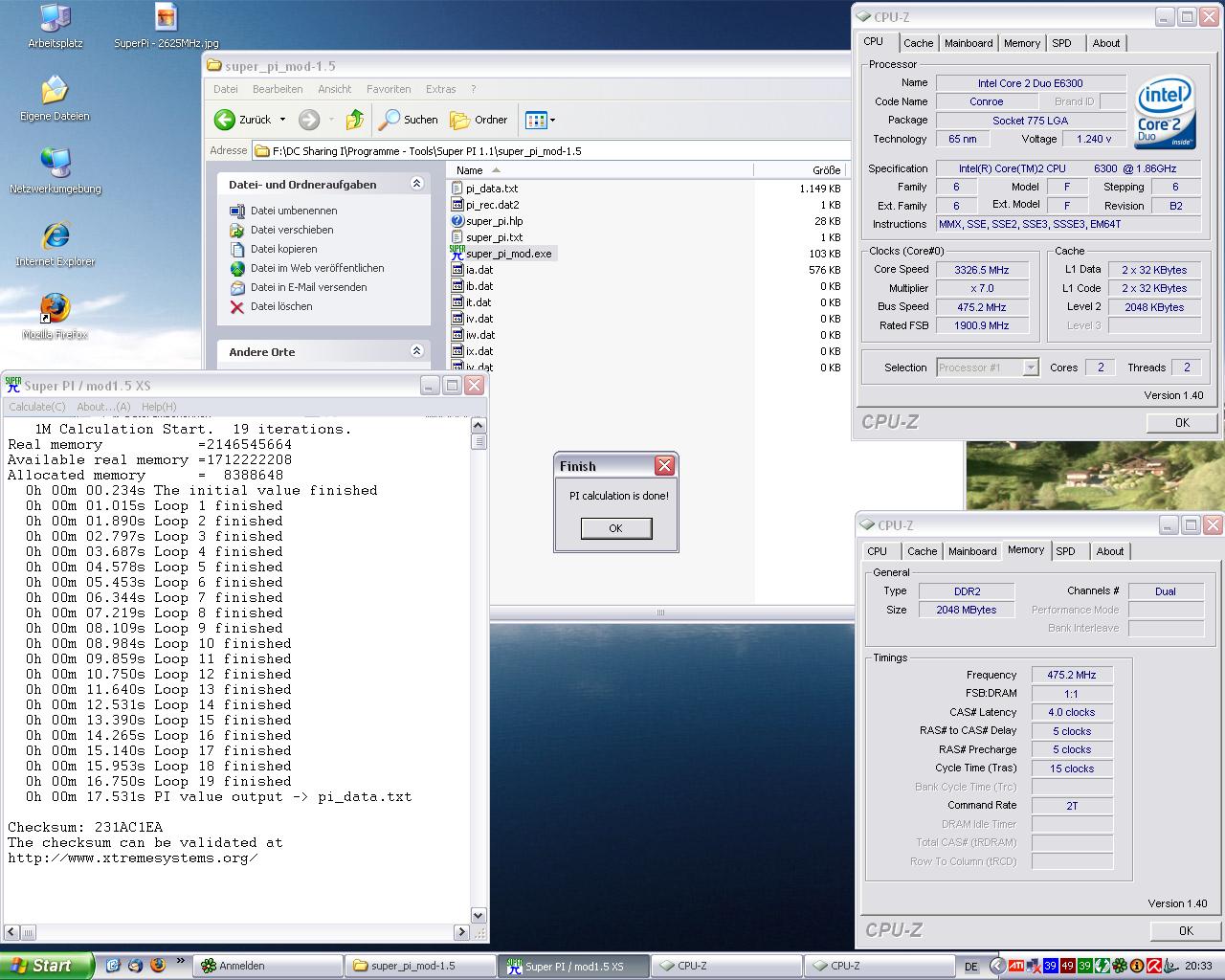This screenshot has width=1225, height=980.
Task: Toggle the Ordner folders pane button
Action: pyautogui.click(x=479, y=120)
